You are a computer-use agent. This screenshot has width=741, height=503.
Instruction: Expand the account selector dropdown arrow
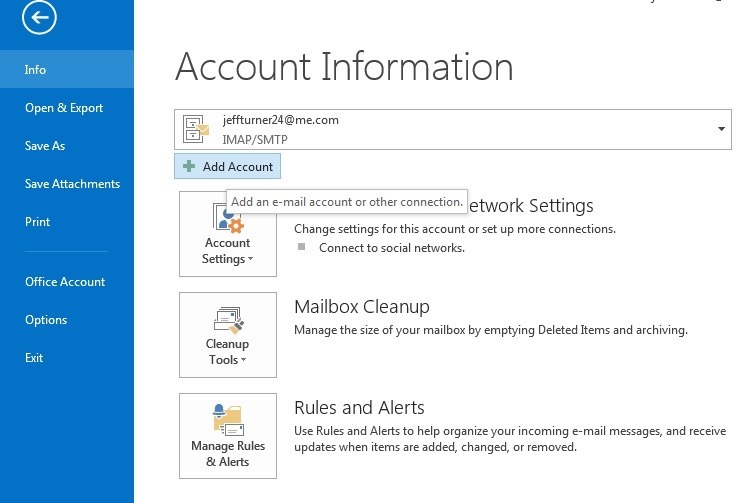pos(721,129)
